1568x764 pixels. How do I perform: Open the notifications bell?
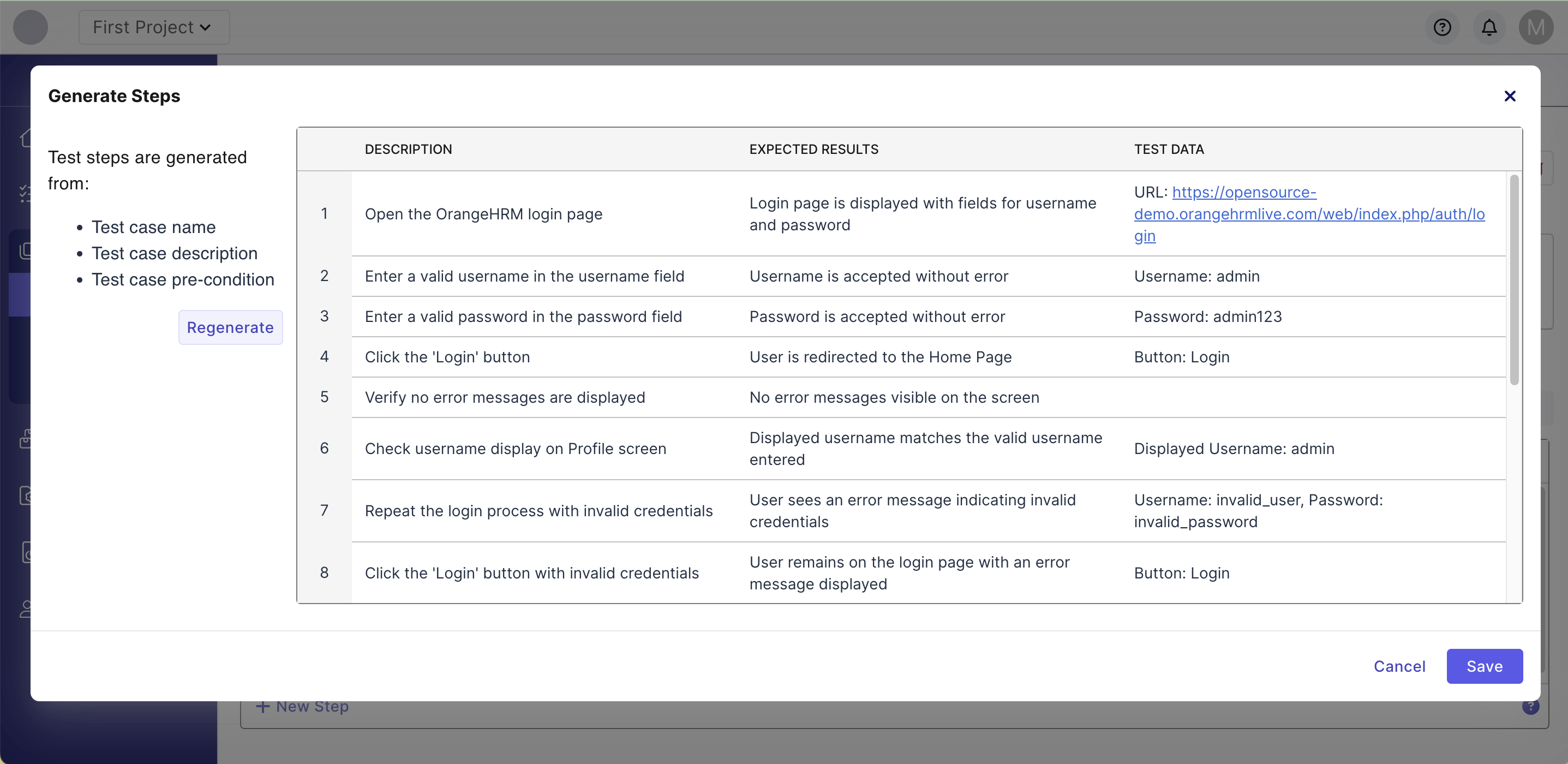point(1489,27)
